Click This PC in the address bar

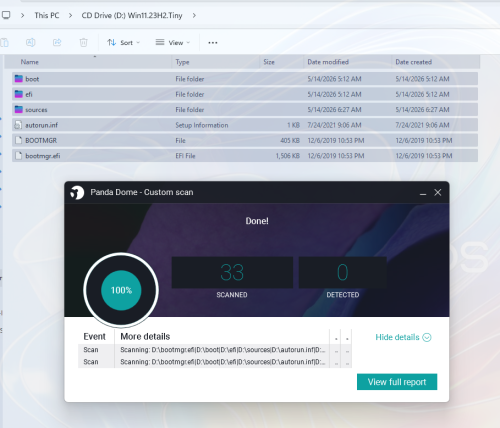[x=47, y=15]
